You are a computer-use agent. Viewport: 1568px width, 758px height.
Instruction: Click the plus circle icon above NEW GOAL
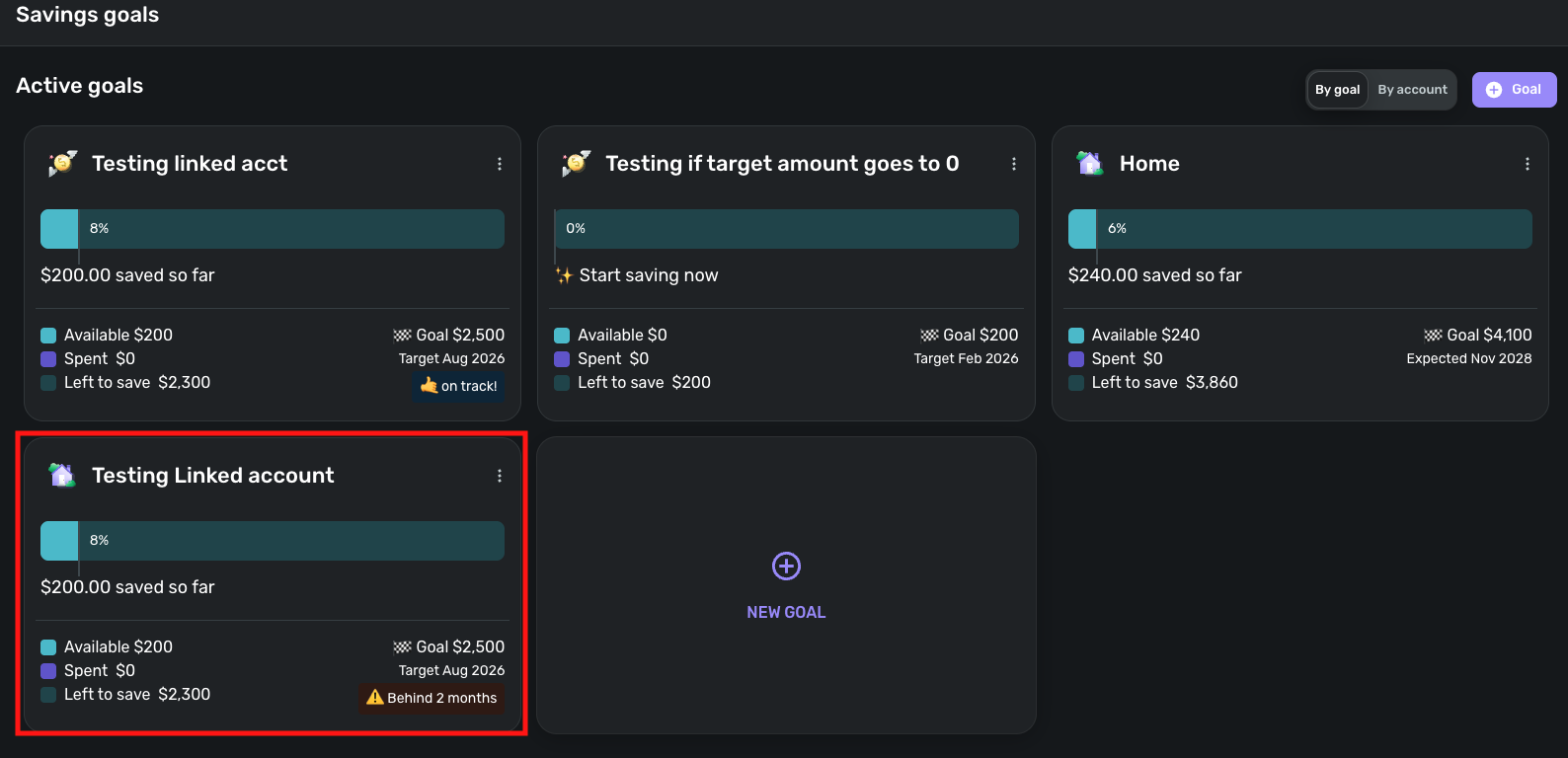coord(786,566)
